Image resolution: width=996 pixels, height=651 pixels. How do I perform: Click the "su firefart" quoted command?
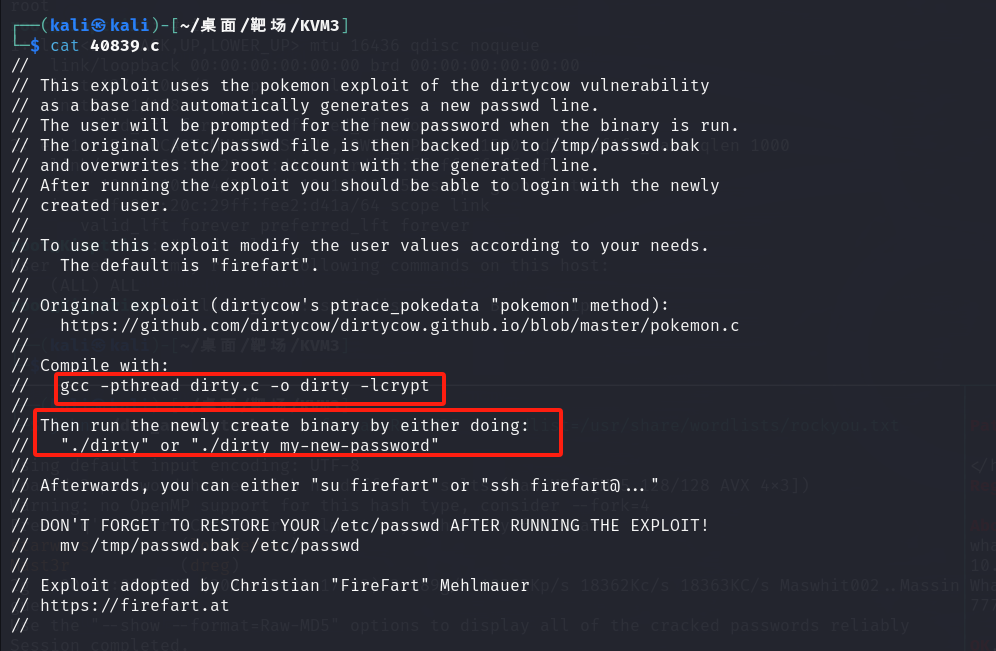coord(375,486)
